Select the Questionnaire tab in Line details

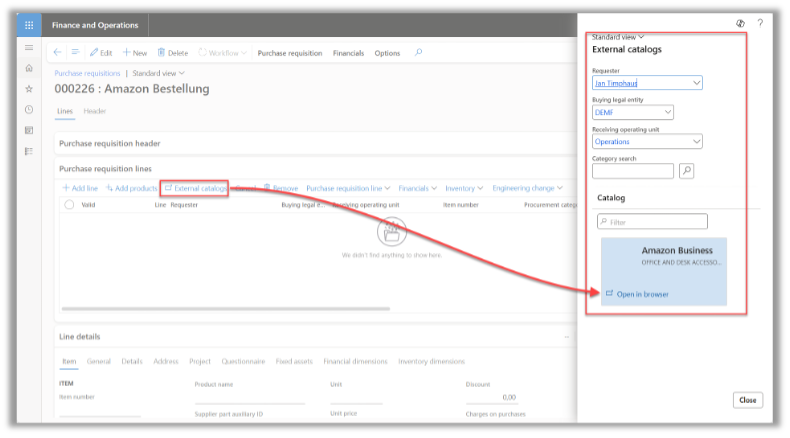coord(243,361)
